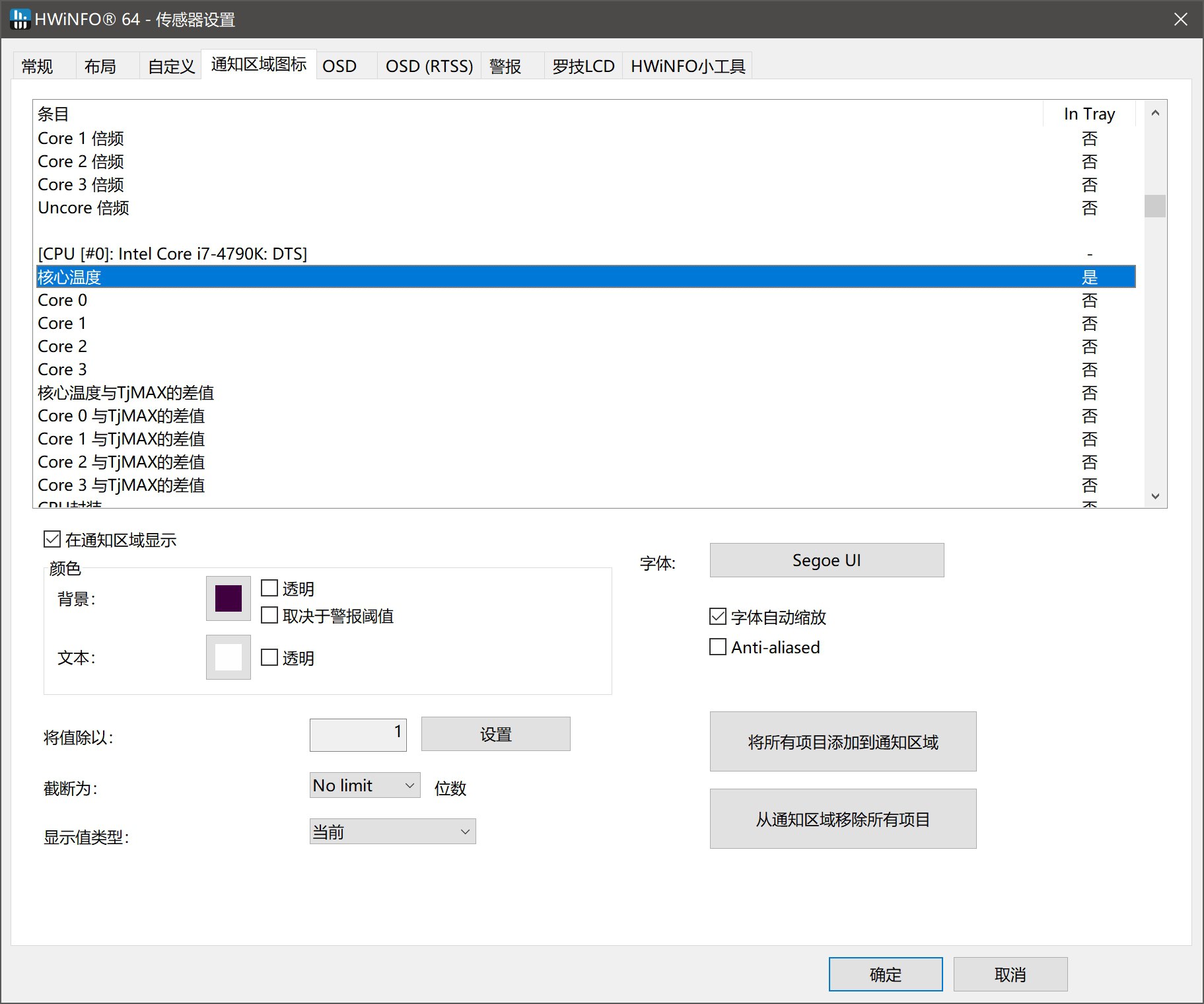
Task: Click the Segoe UI font button
Action: [826, 560]
